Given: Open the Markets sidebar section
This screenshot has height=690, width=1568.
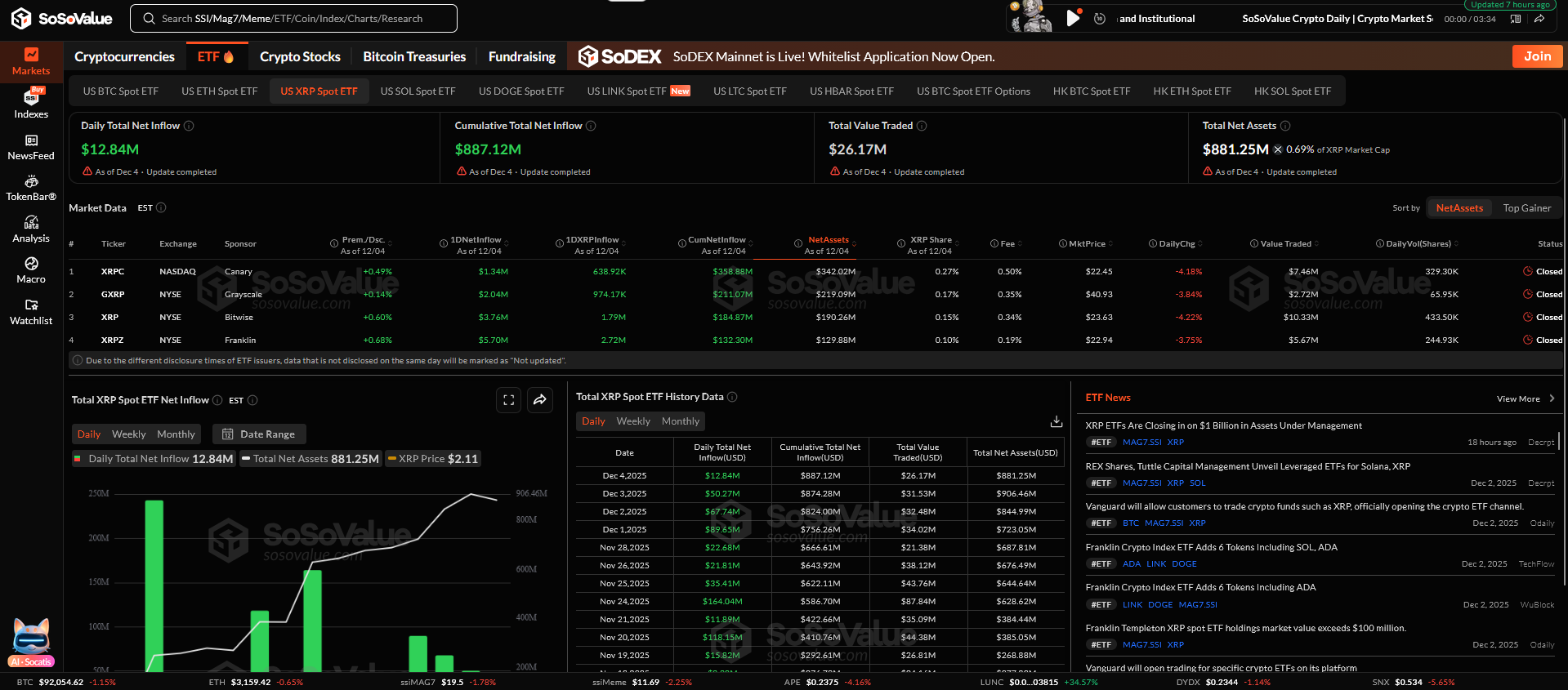Looking at the screenshot, I should coord(31,62).
